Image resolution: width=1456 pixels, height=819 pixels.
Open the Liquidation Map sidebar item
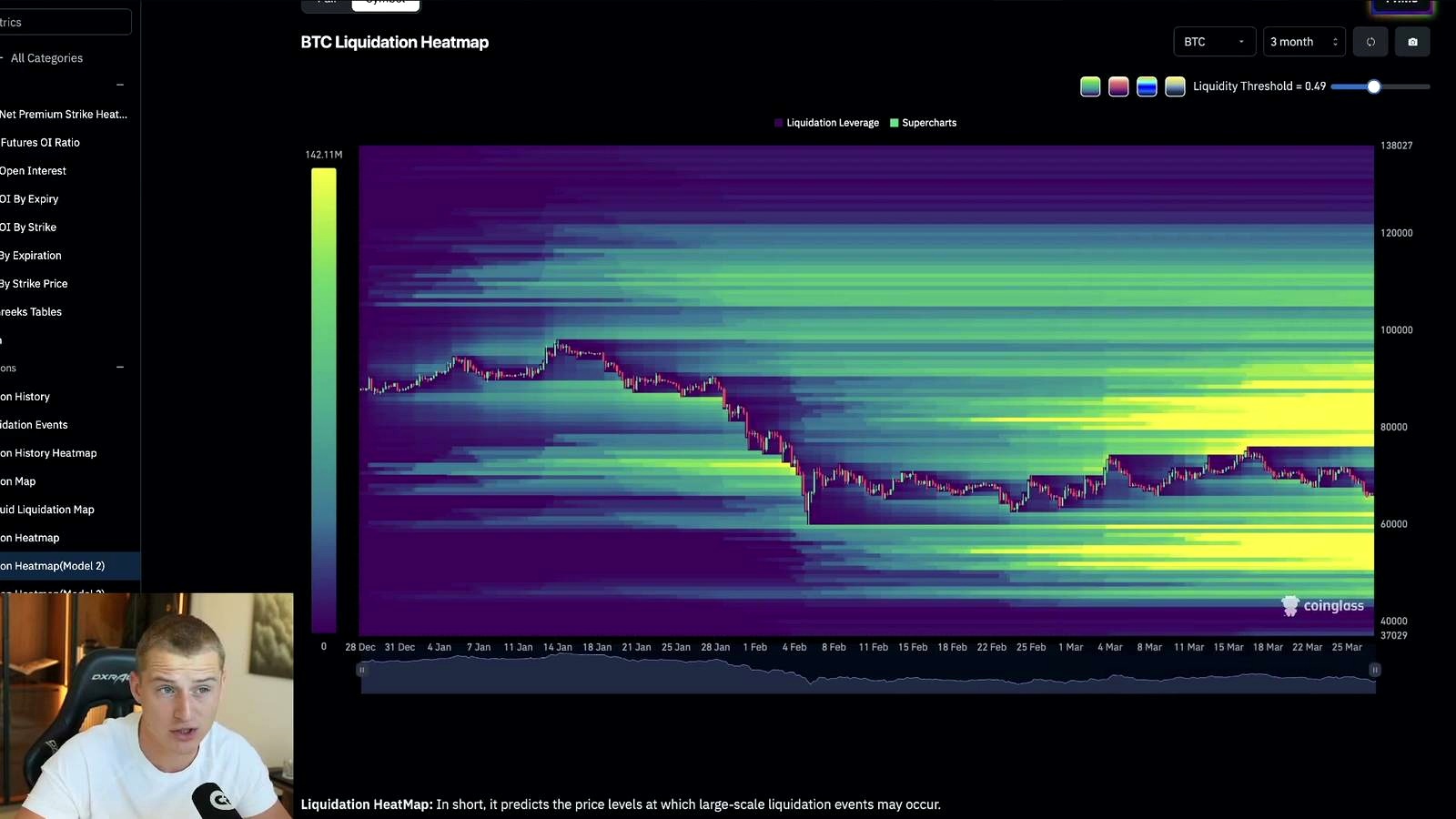(x=18, y=481)
